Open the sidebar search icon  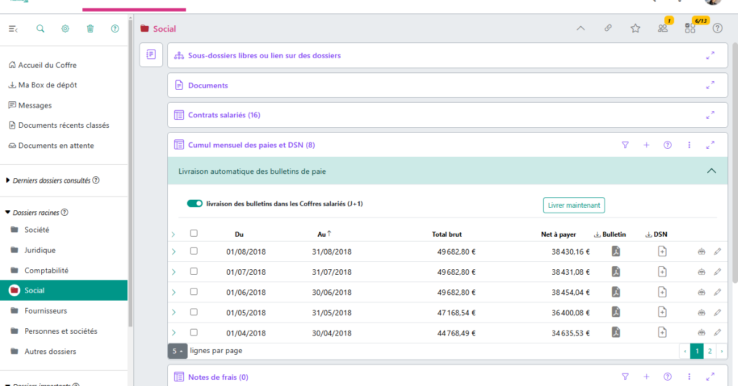(40, 29)
